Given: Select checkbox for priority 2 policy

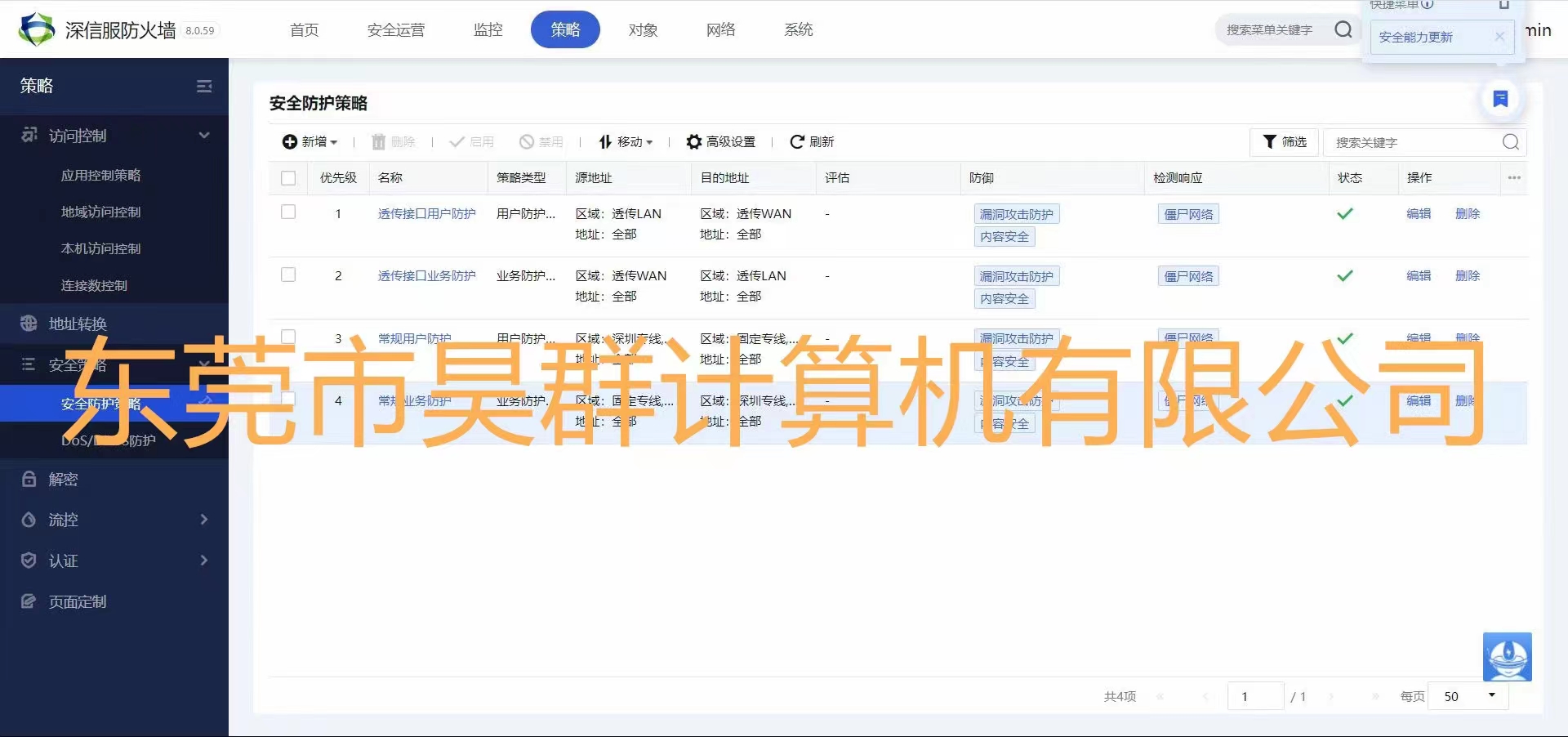Looking at the screenshot, I should (288, 275).
